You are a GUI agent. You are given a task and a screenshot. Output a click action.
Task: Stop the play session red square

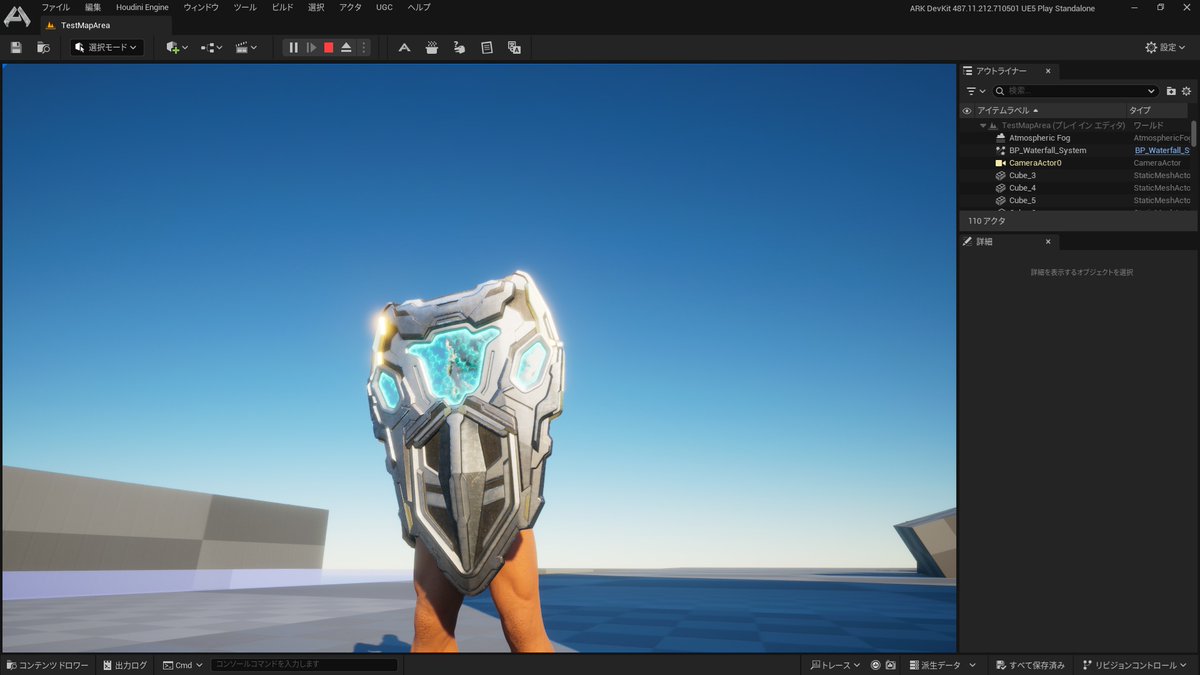[x=328, y=47]
